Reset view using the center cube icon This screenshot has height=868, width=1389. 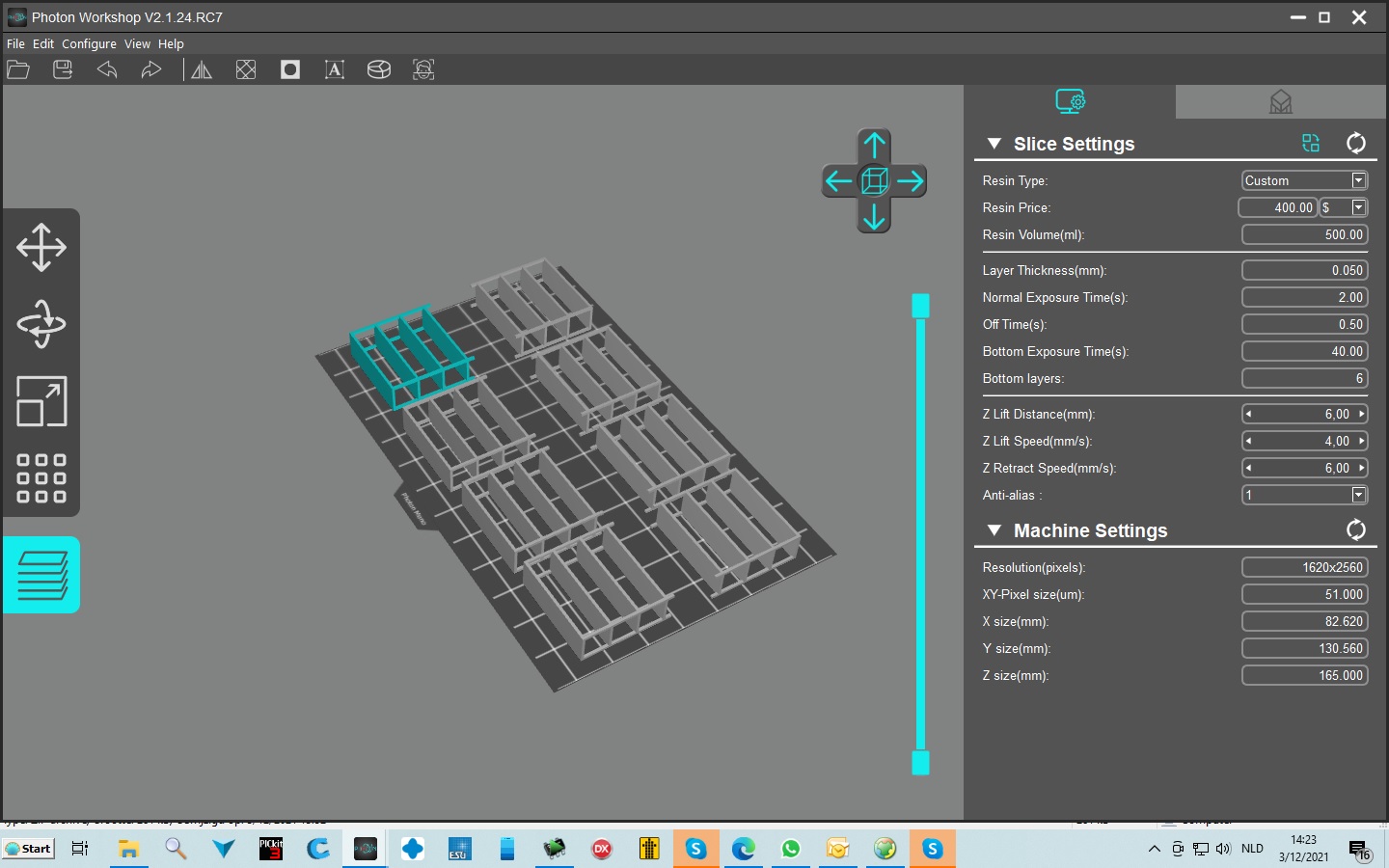pos(874,180)
